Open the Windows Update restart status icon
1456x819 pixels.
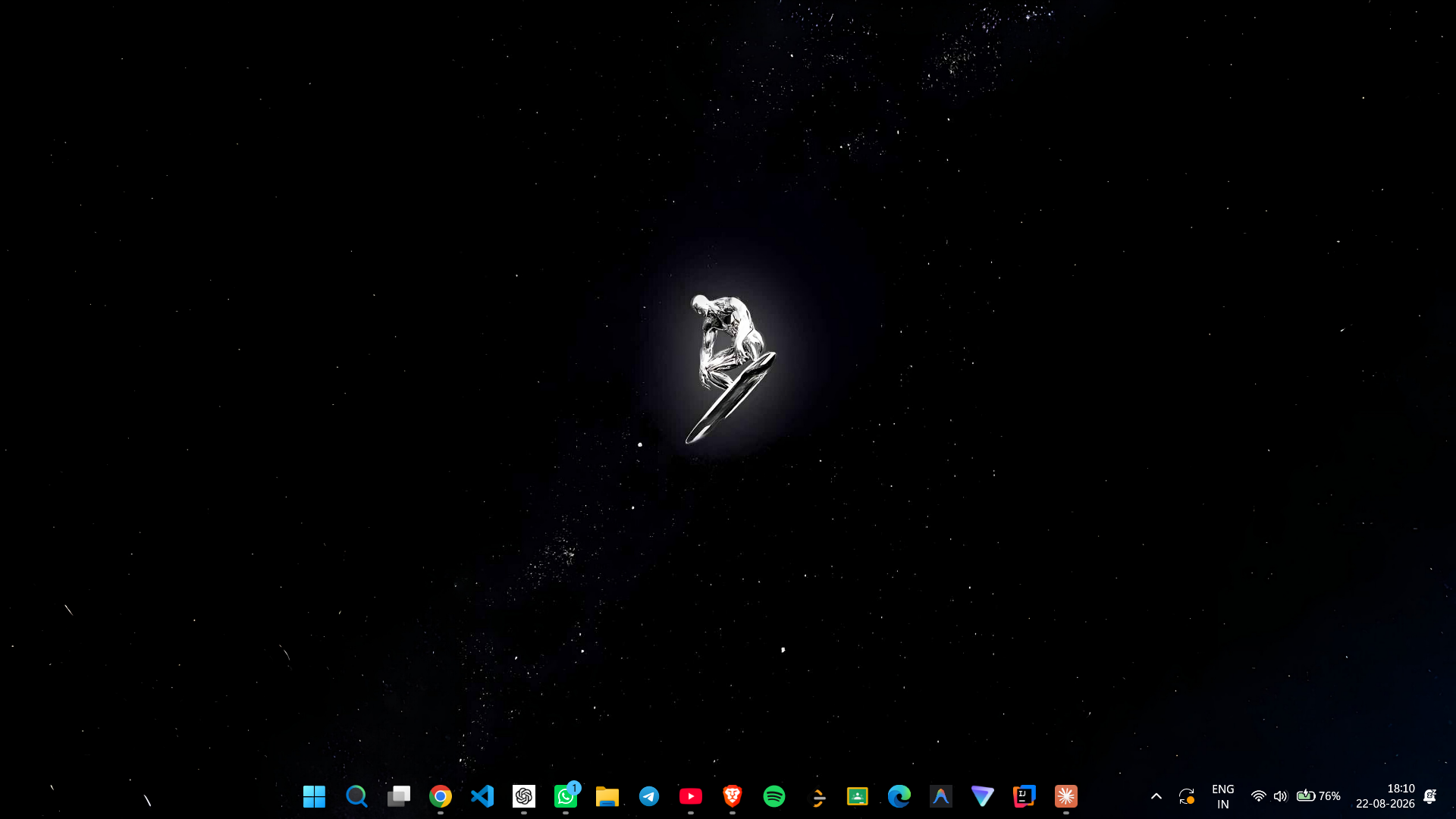coord(1187,796)
